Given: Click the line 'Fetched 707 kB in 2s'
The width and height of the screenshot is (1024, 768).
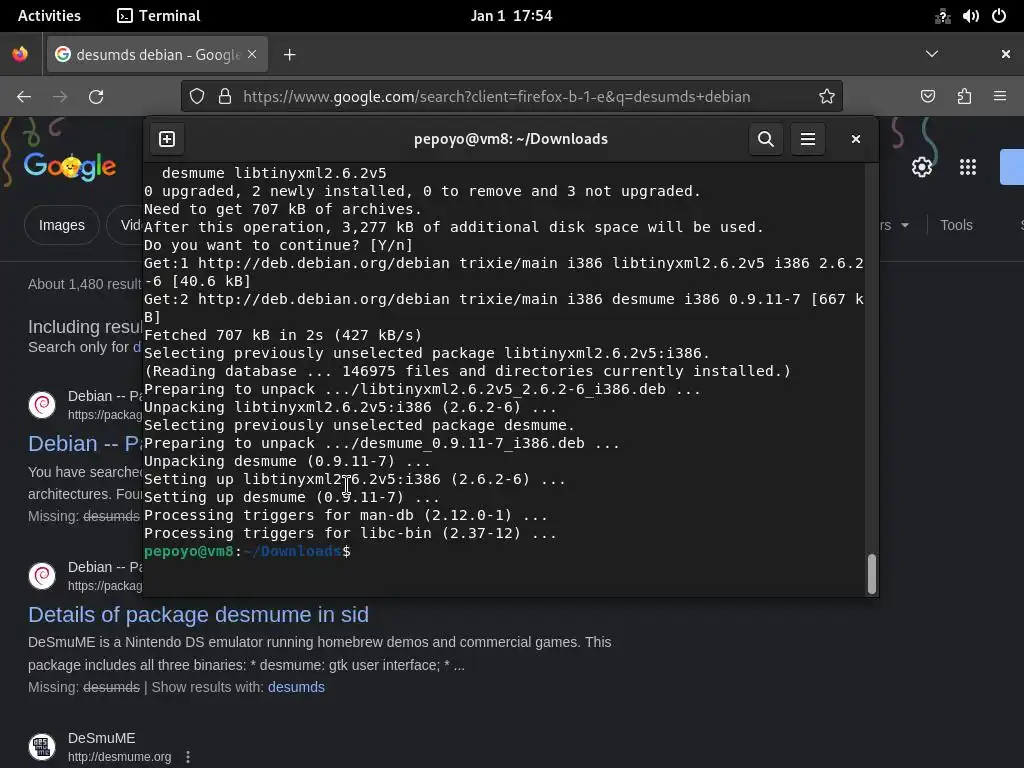Looking at the screenshot, I should pyautogui.click(x=283, y=335).
